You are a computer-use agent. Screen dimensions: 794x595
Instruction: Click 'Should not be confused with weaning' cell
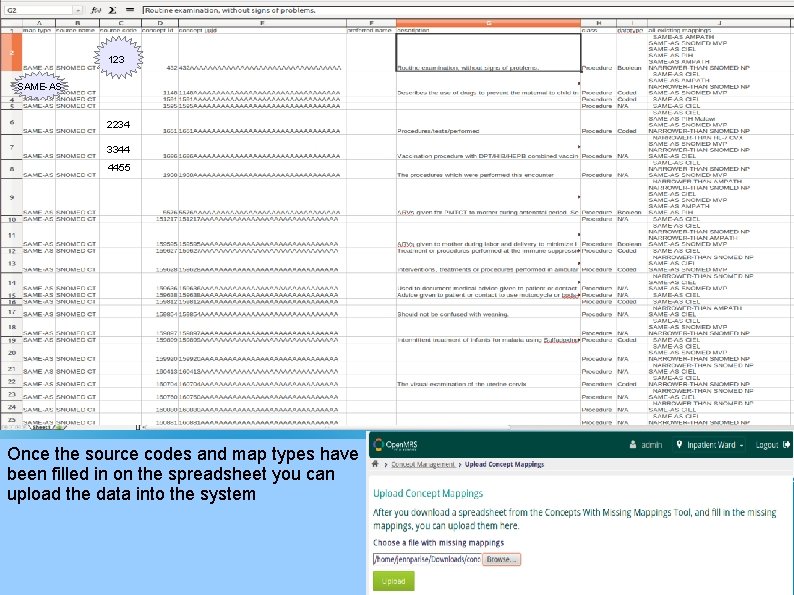pyautogui.click(x=488, y=311)
